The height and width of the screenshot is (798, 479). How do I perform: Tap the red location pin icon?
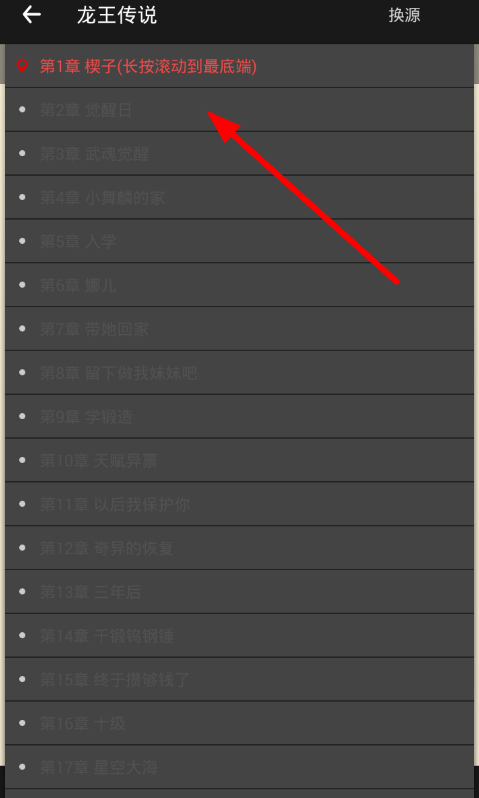22,66
